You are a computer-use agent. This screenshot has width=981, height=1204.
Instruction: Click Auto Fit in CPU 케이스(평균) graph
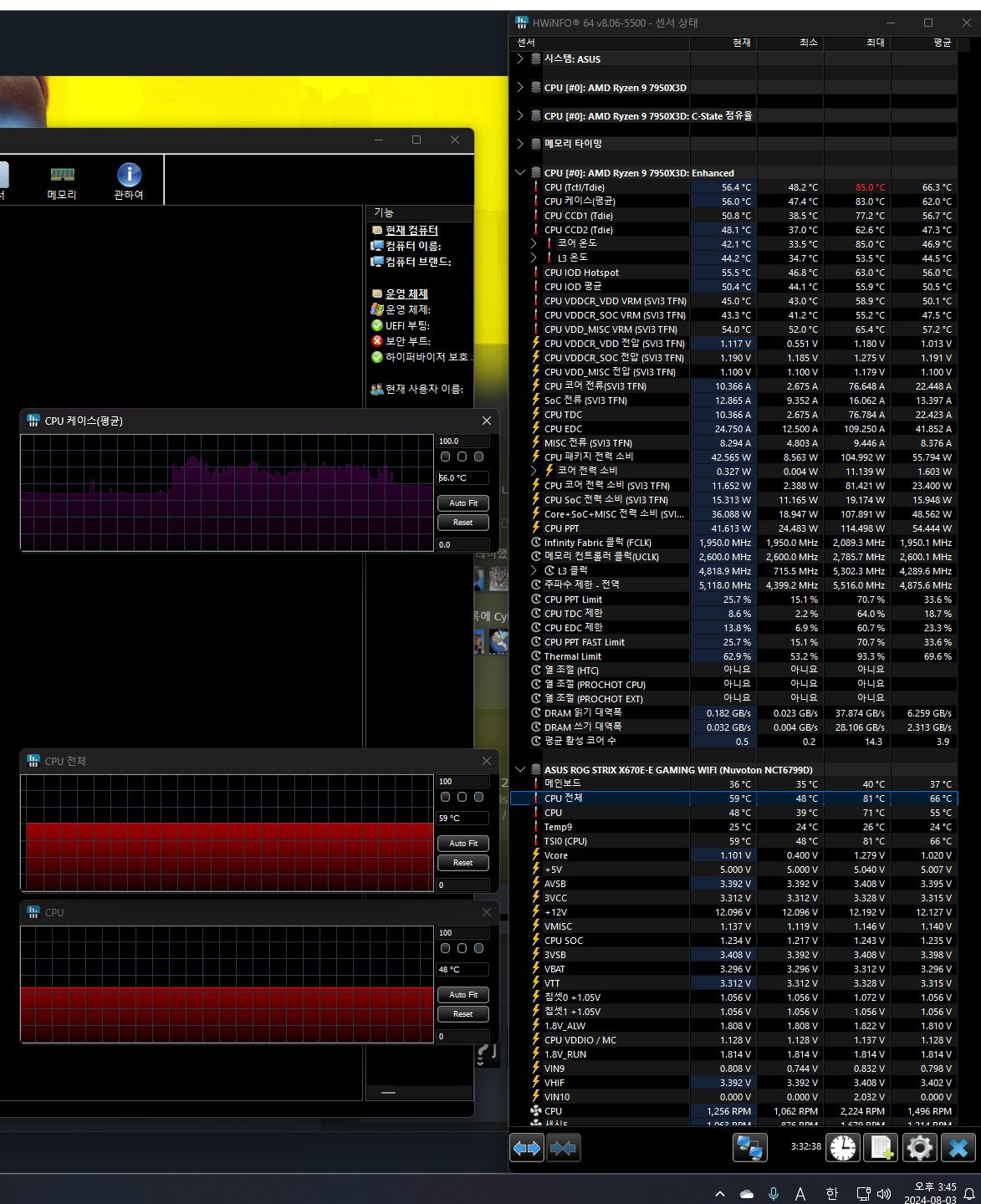click(463, 503)
